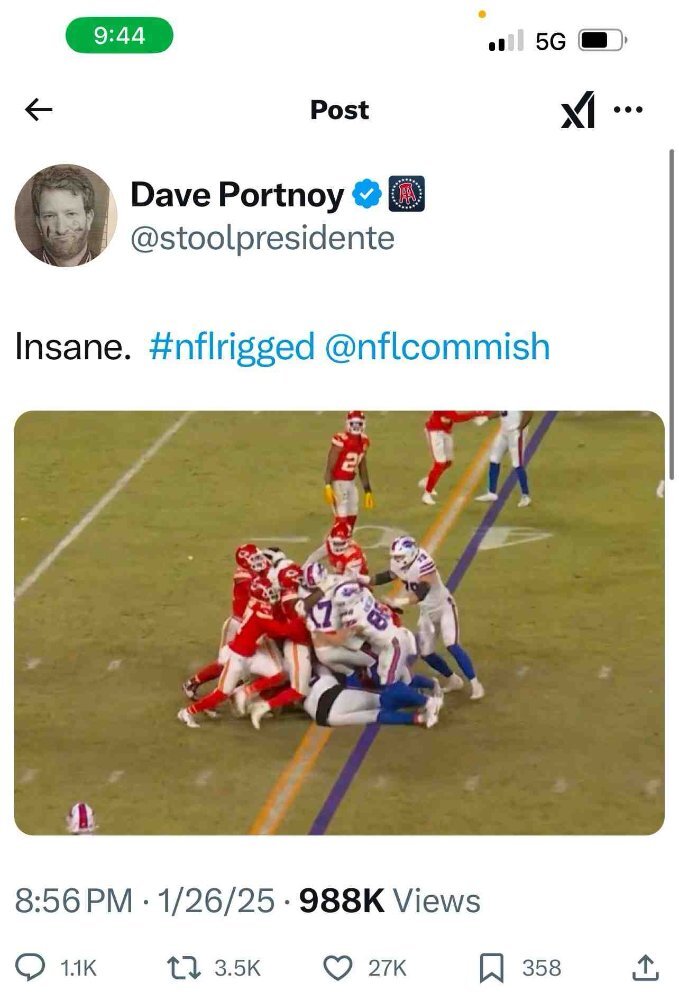Click the repost arrows icon
This screenshot has height=1000, width=679.
pos(184,967)
